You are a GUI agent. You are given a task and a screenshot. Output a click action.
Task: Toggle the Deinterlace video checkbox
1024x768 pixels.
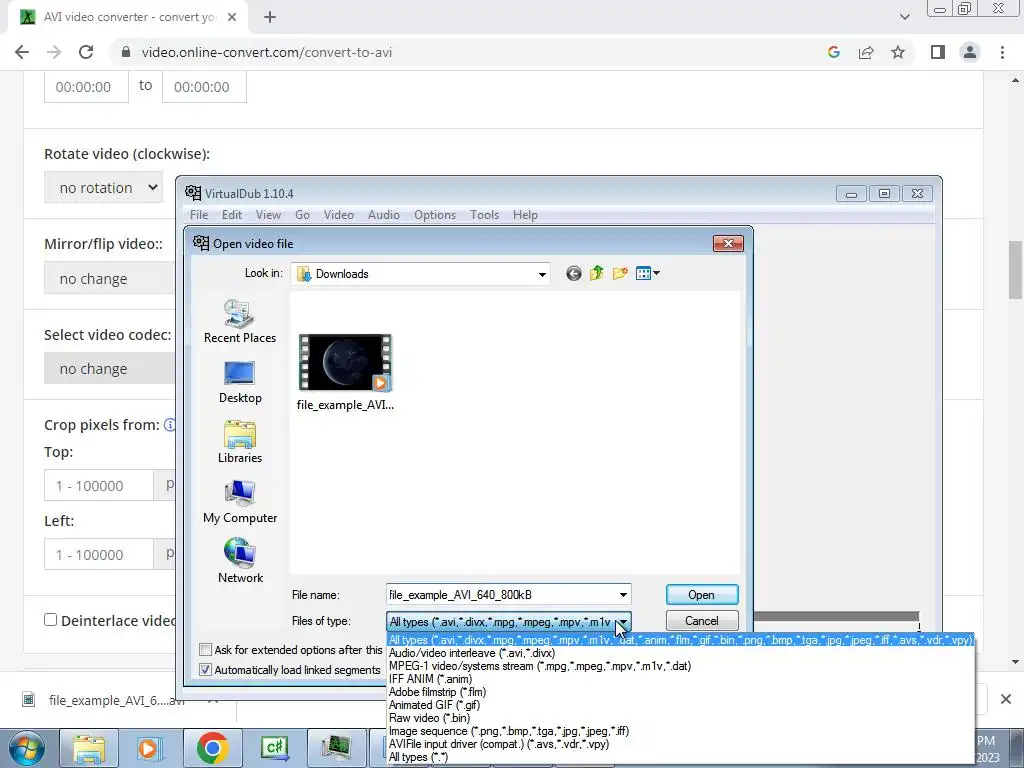click(50, 620)
